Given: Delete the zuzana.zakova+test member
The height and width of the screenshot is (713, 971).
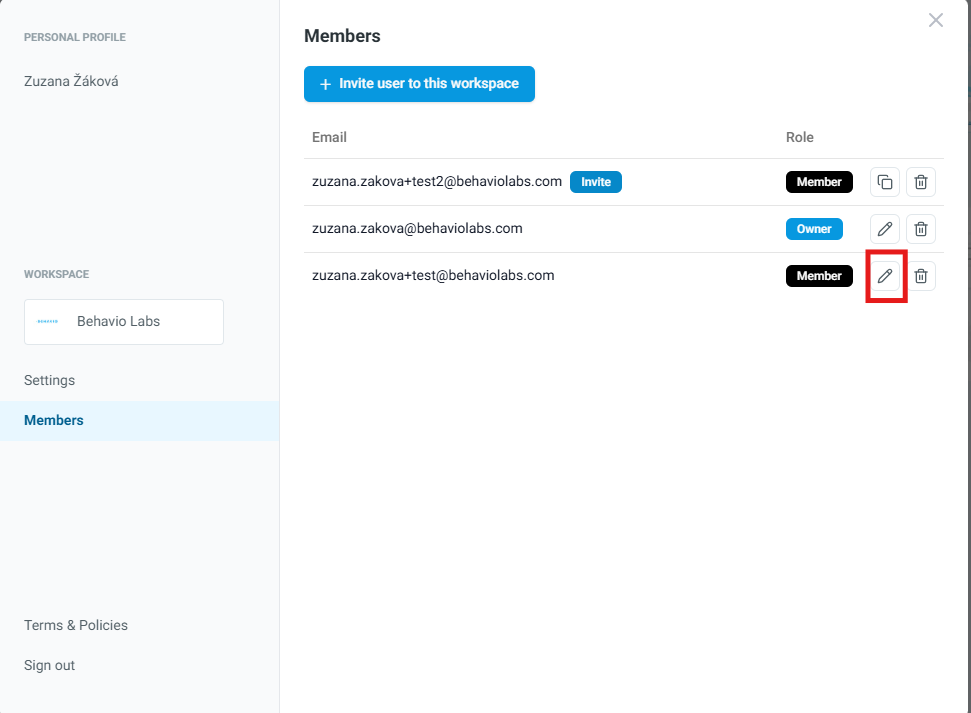Looking at the screenshot, I should click(921, 276).
